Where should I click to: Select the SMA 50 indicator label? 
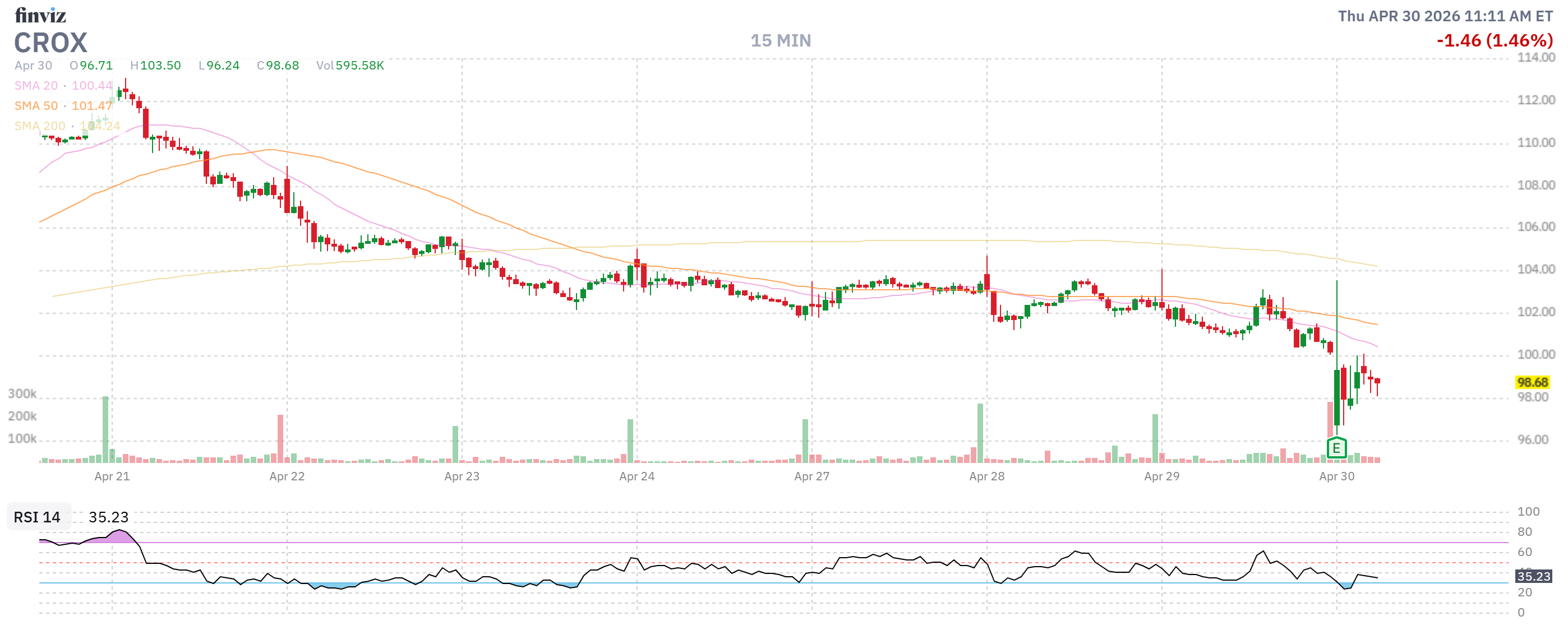coord(36,106)
